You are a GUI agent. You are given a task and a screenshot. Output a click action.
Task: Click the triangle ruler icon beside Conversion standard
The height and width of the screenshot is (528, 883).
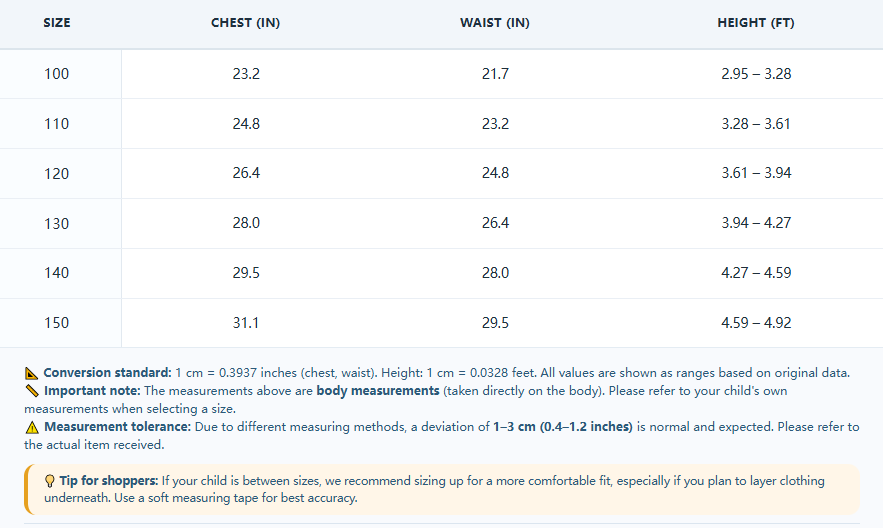pyautogui.click(x=32, y=373)
